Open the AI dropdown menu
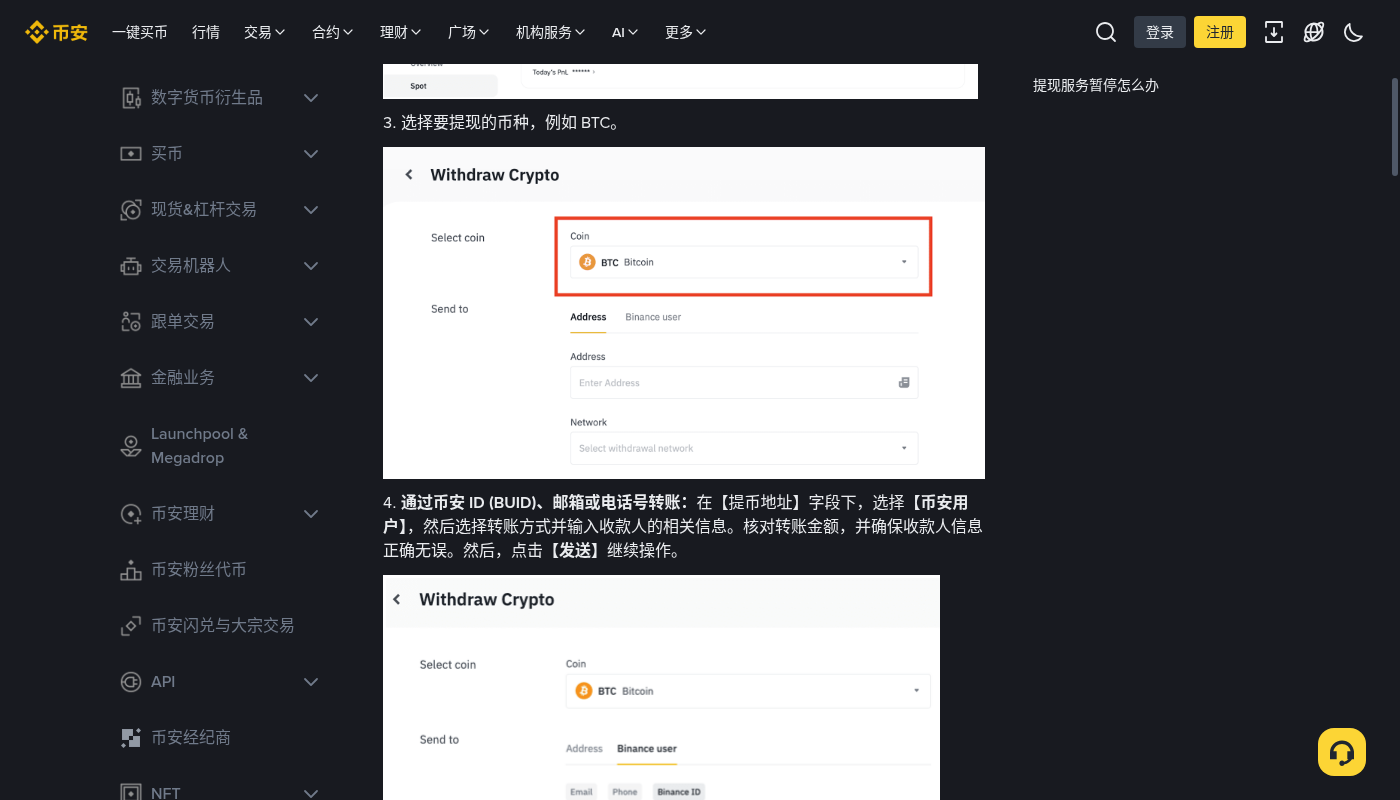The width and height of the screenshot is (1400, 800). 625,32
